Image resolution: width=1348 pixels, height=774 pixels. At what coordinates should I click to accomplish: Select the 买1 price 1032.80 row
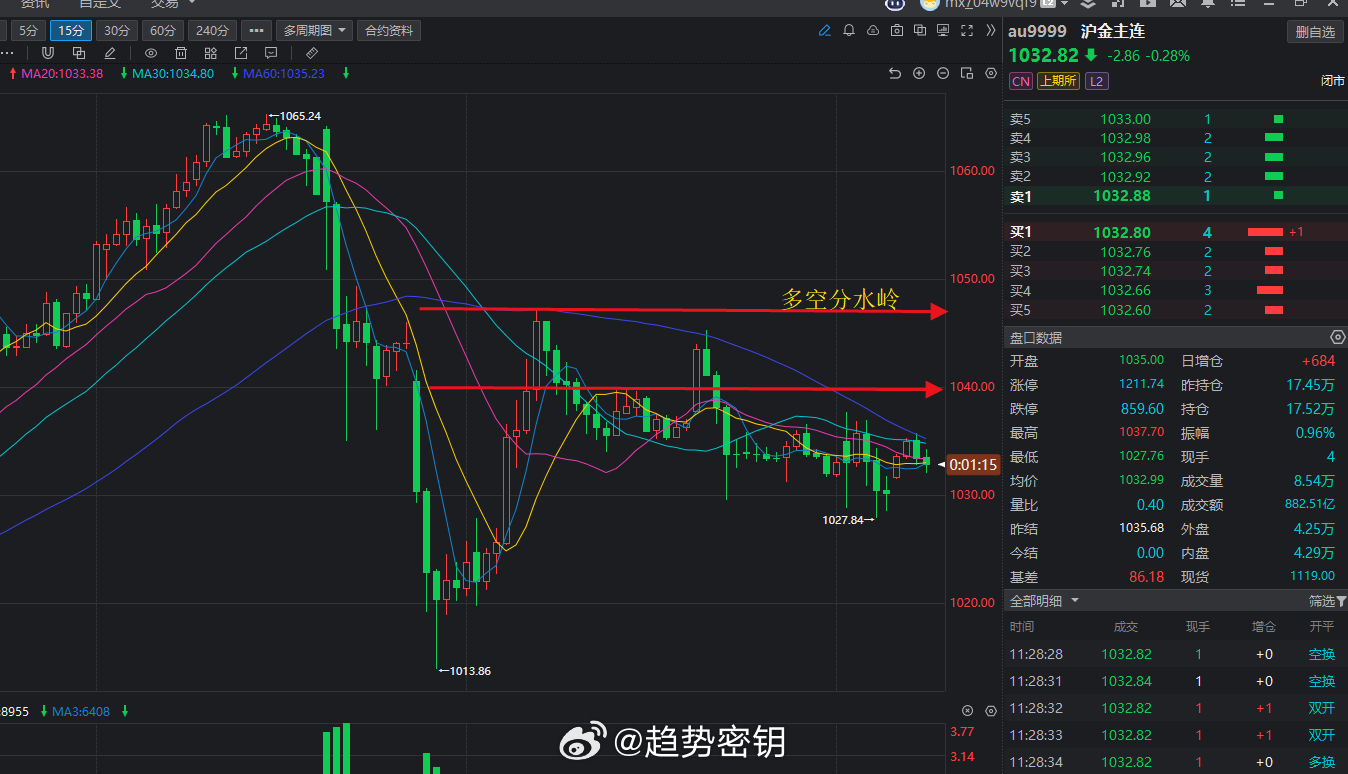tap(1174, 232)
